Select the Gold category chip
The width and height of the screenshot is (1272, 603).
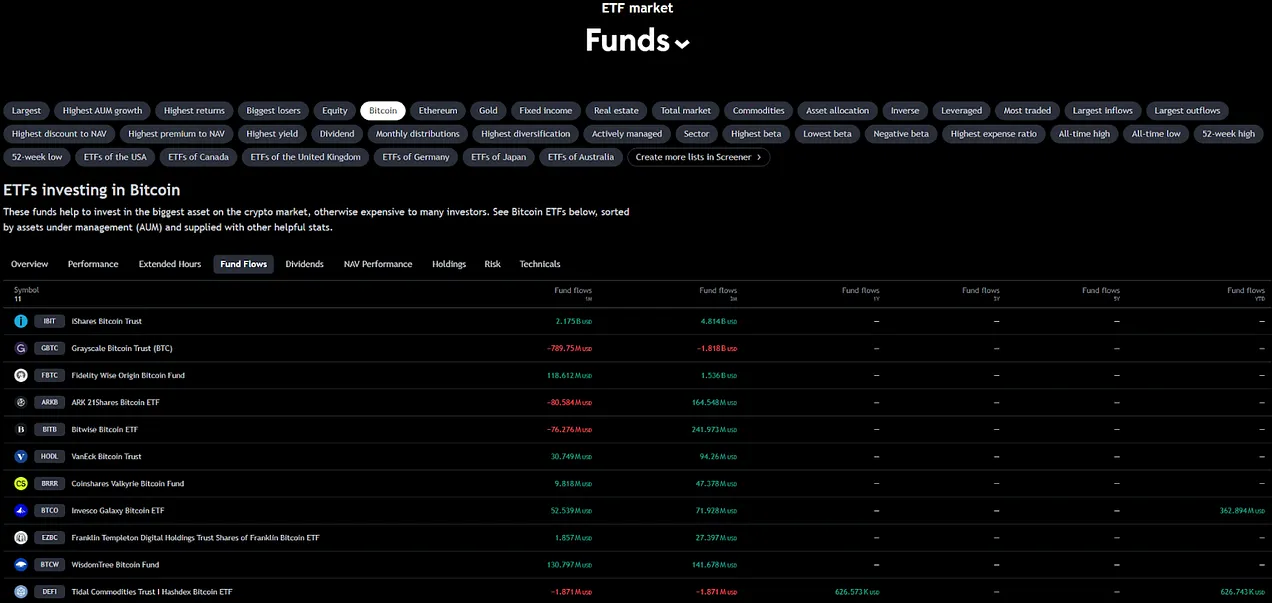(488, 110)
